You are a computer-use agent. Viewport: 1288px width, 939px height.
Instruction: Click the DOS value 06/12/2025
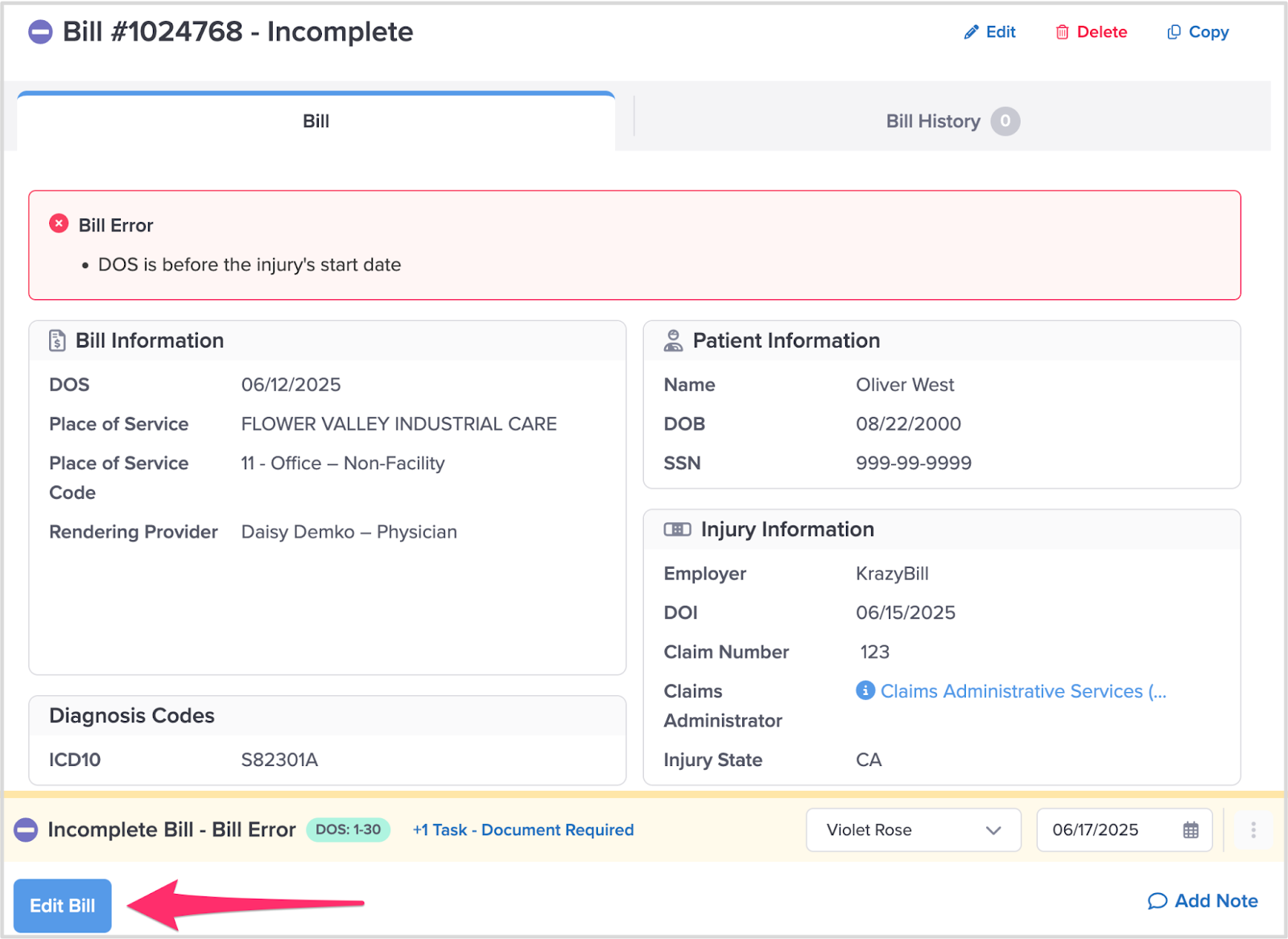[x=291, y=385]
